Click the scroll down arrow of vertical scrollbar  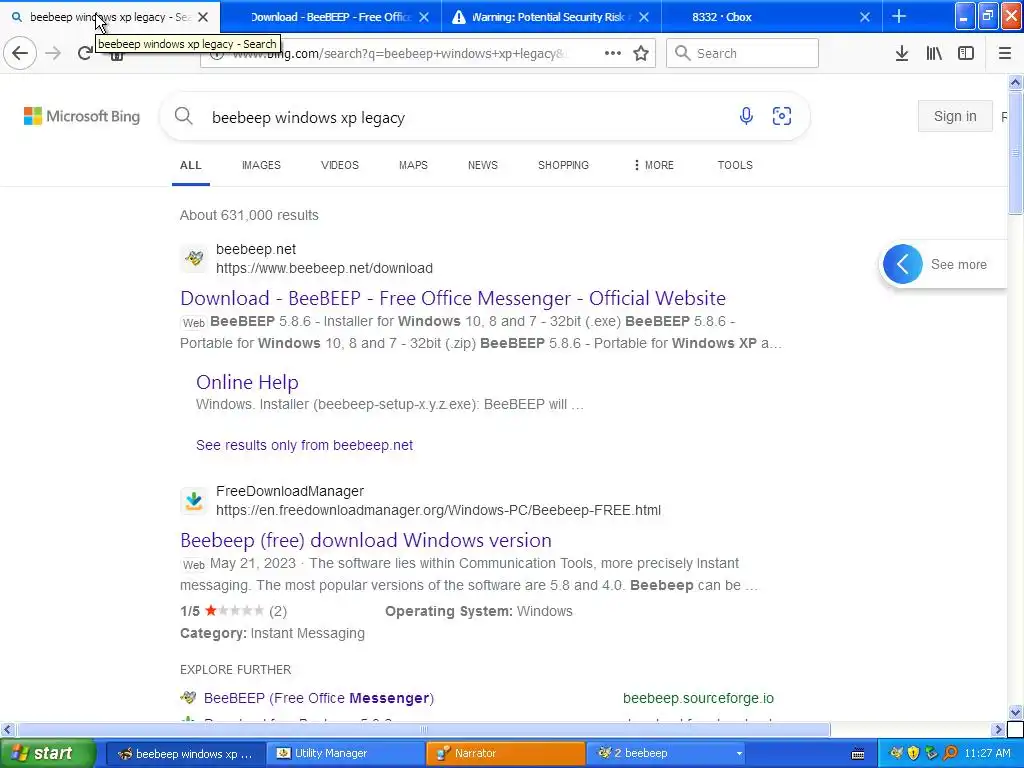tap(1016, 712)
